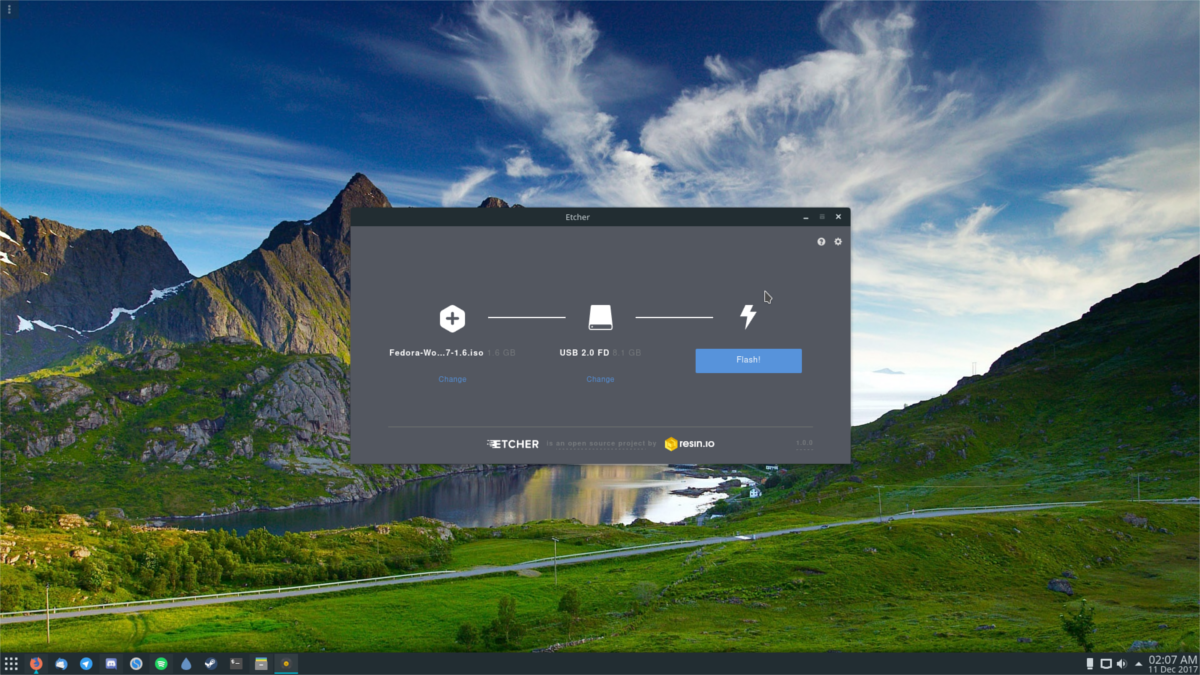Change the selected Fedora ISO image
1200x675 pixels.
tap(452, 379)
